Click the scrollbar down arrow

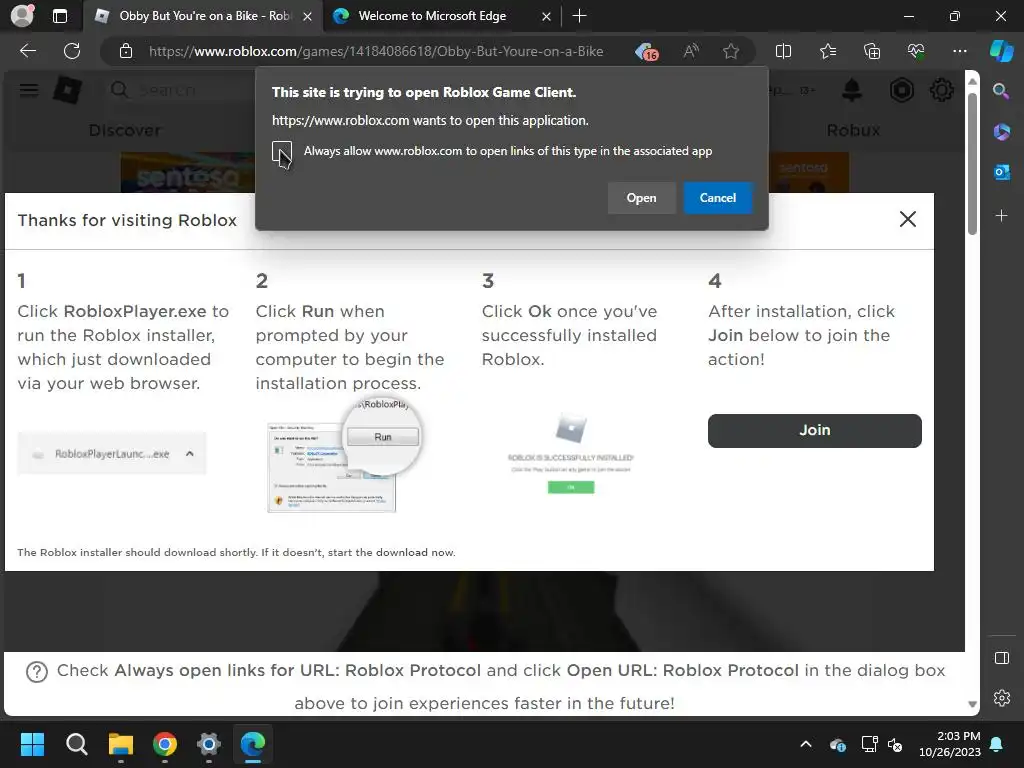click(x=972, y=704)
